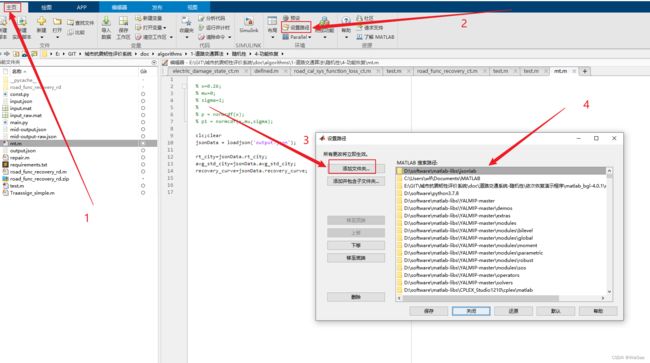Expand Clear Workspace dropdown arrow
Image resolution: width=650 pixels, height=363 pixels.
pos(171,37)
